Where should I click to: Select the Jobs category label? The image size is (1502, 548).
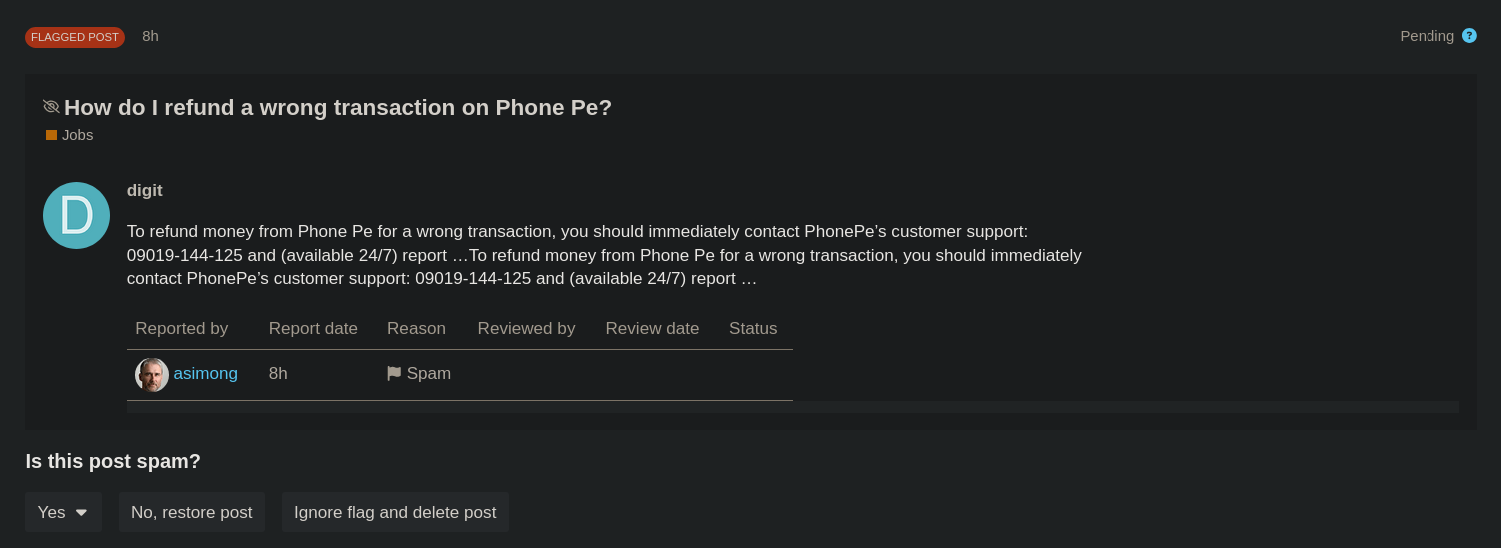point(78,135)
